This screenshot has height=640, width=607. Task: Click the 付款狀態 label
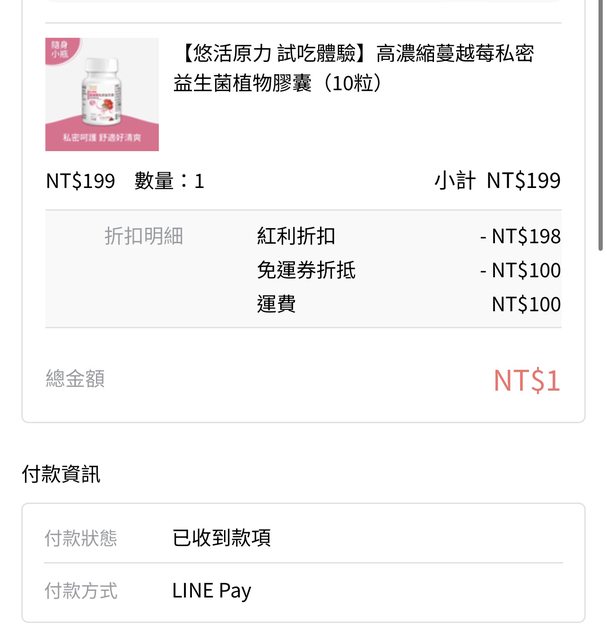(x=81, y=538)
